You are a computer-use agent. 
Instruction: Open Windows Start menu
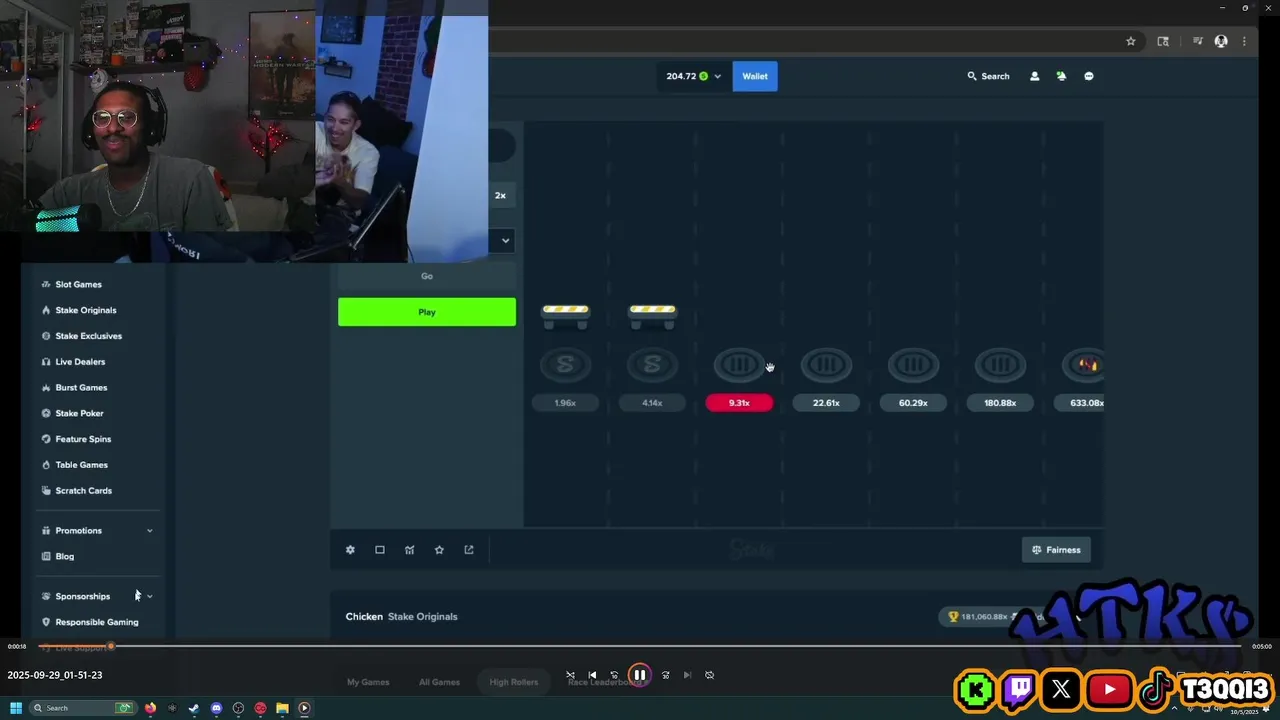[16, 708]
